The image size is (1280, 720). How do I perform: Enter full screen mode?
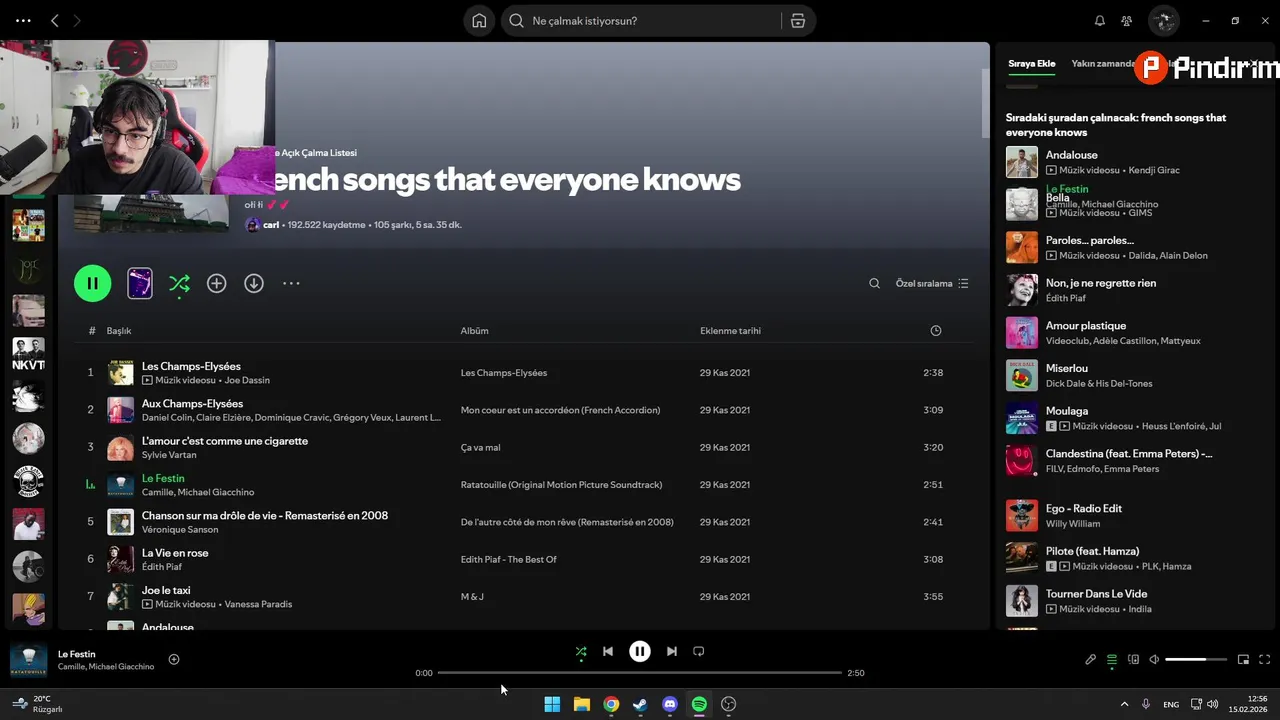(1265, 660)
